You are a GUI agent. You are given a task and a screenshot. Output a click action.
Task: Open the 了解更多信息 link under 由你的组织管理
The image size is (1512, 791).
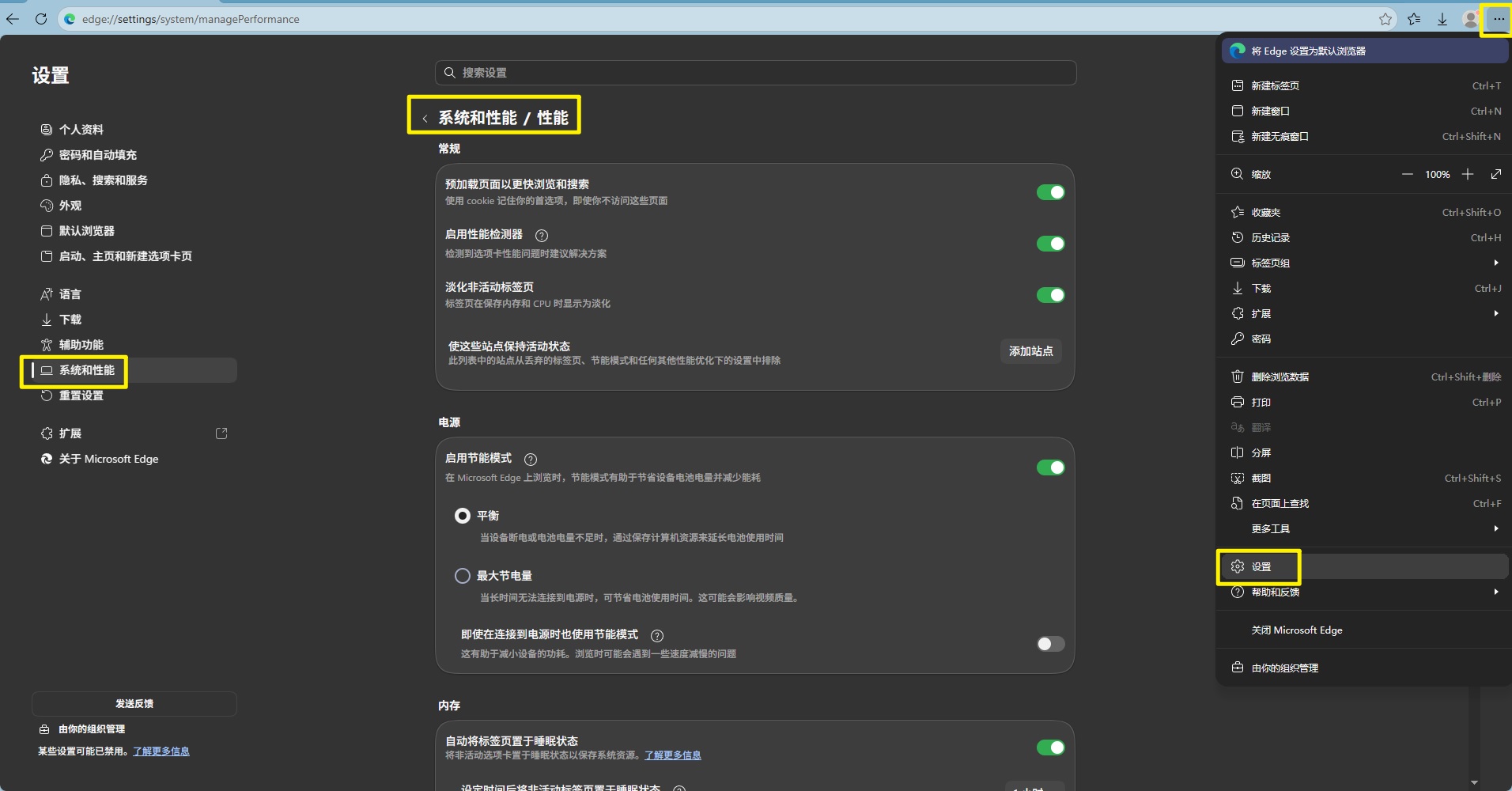(x=161, y=751)
